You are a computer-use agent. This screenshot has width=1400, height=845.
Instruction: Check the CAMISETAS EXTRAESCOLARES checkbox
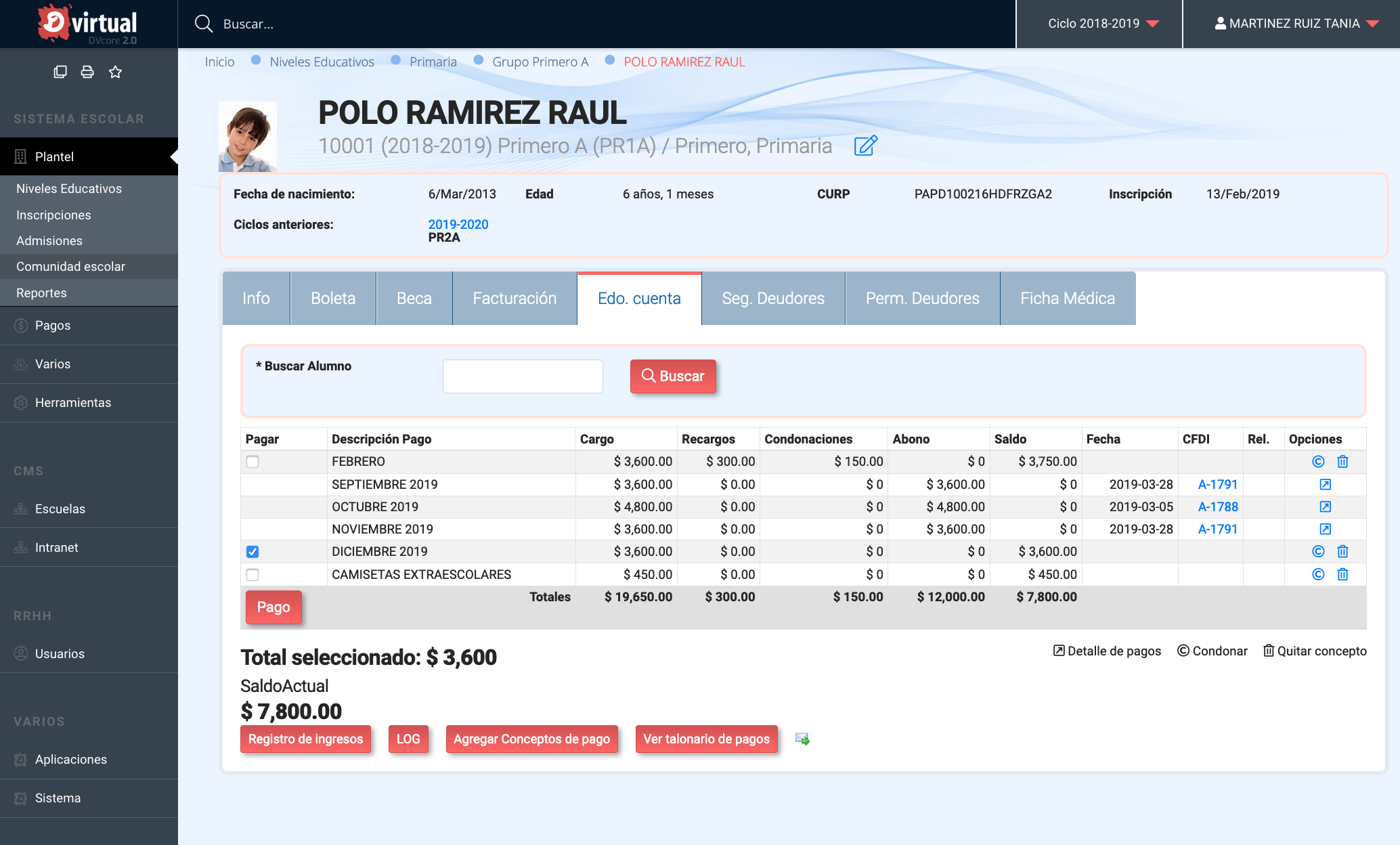click(x=253, y=575)
